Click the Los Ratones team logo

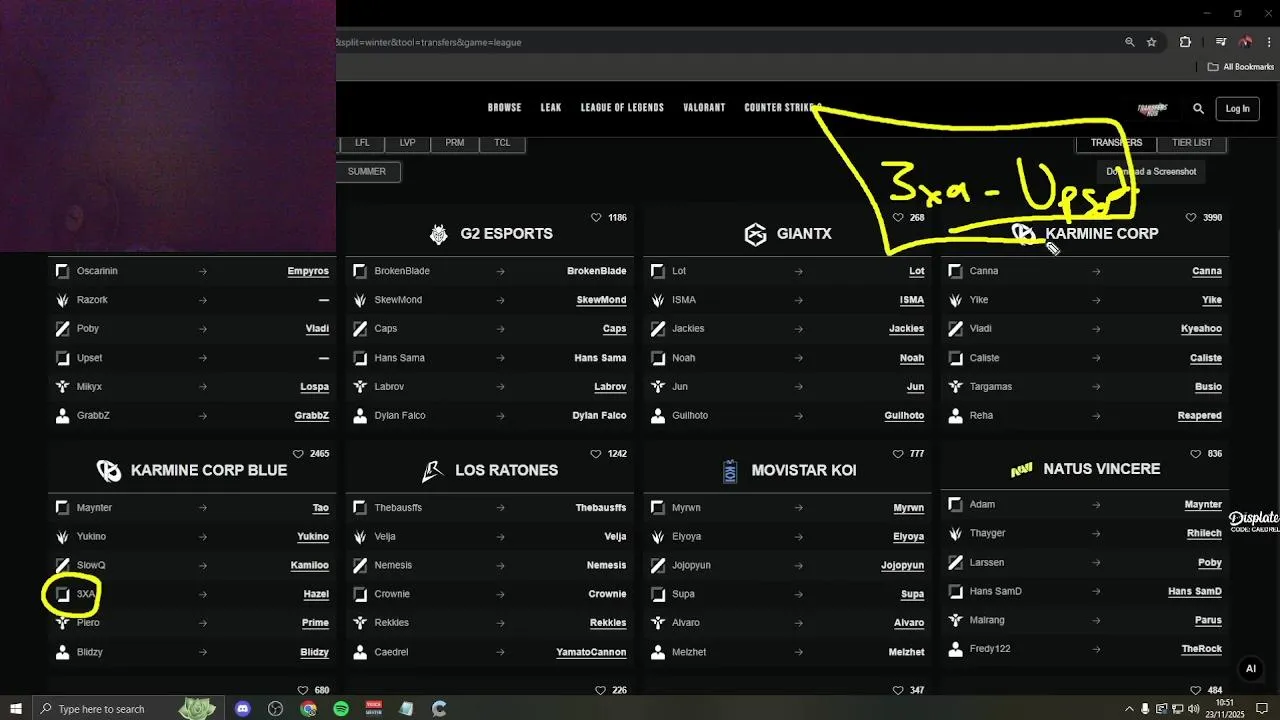pyautogui.click(x=432, y=470)
